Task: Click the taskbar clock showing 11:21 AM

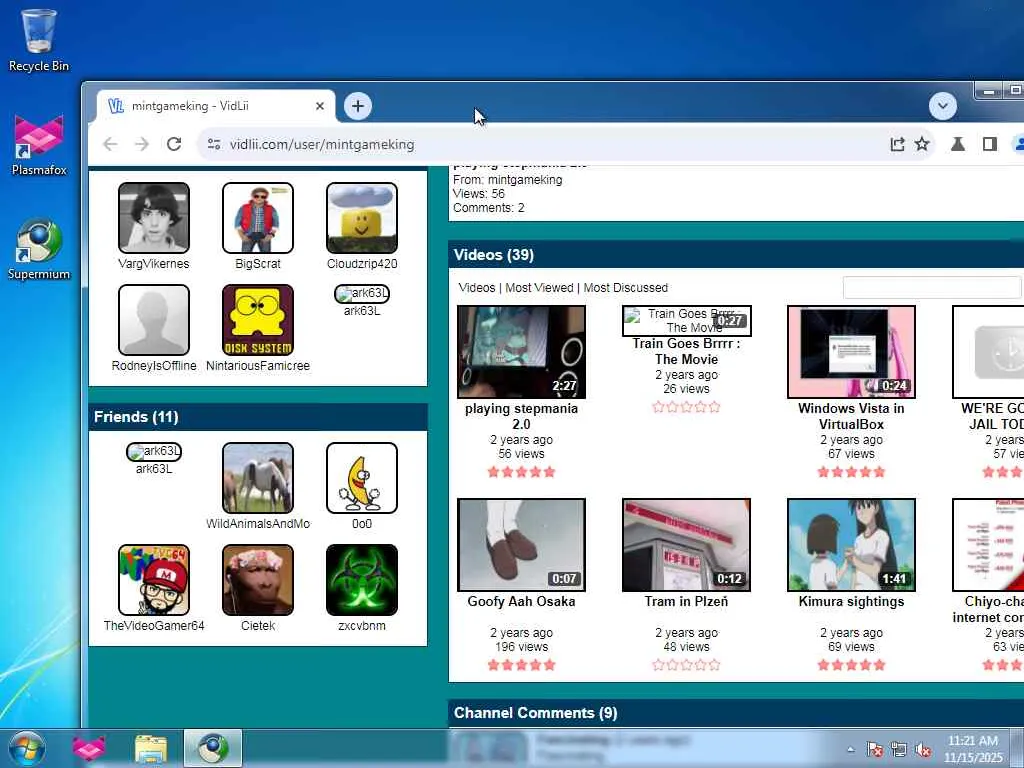Action: [x=973, y=749]
